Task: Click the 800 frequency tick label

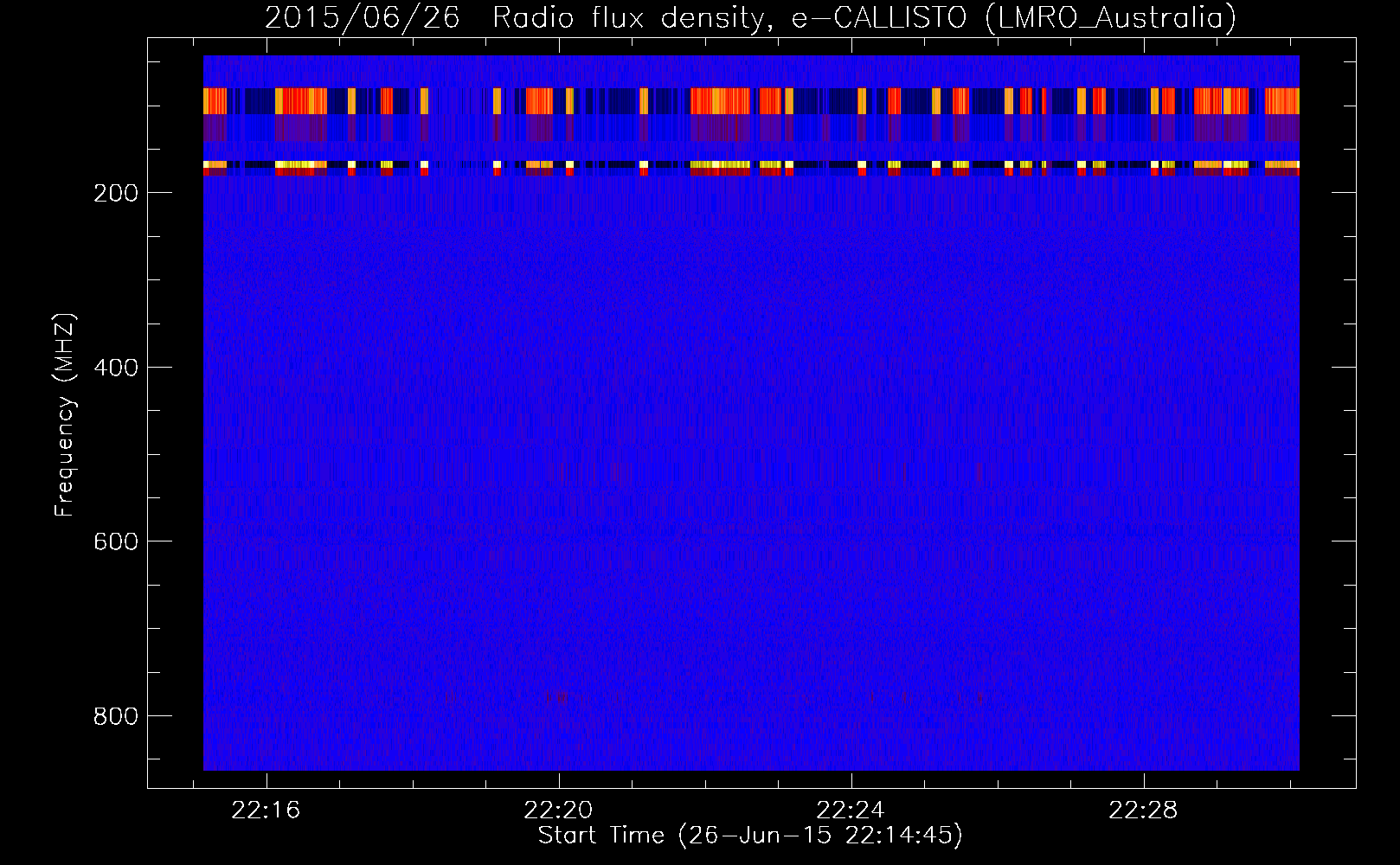Action: click(x=115, y=716)
